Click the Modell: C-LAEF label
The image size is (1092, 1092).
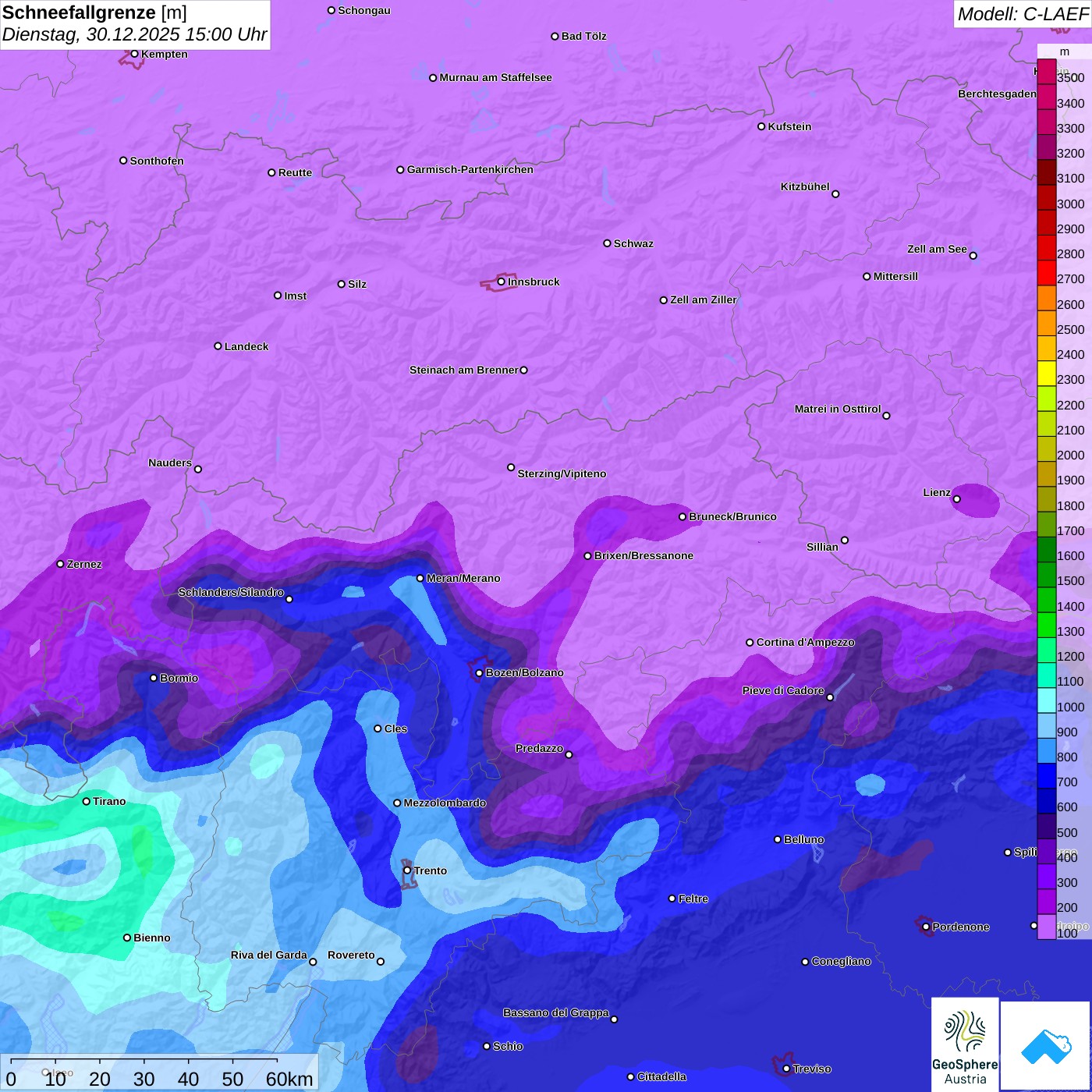tap(1023, 14)
